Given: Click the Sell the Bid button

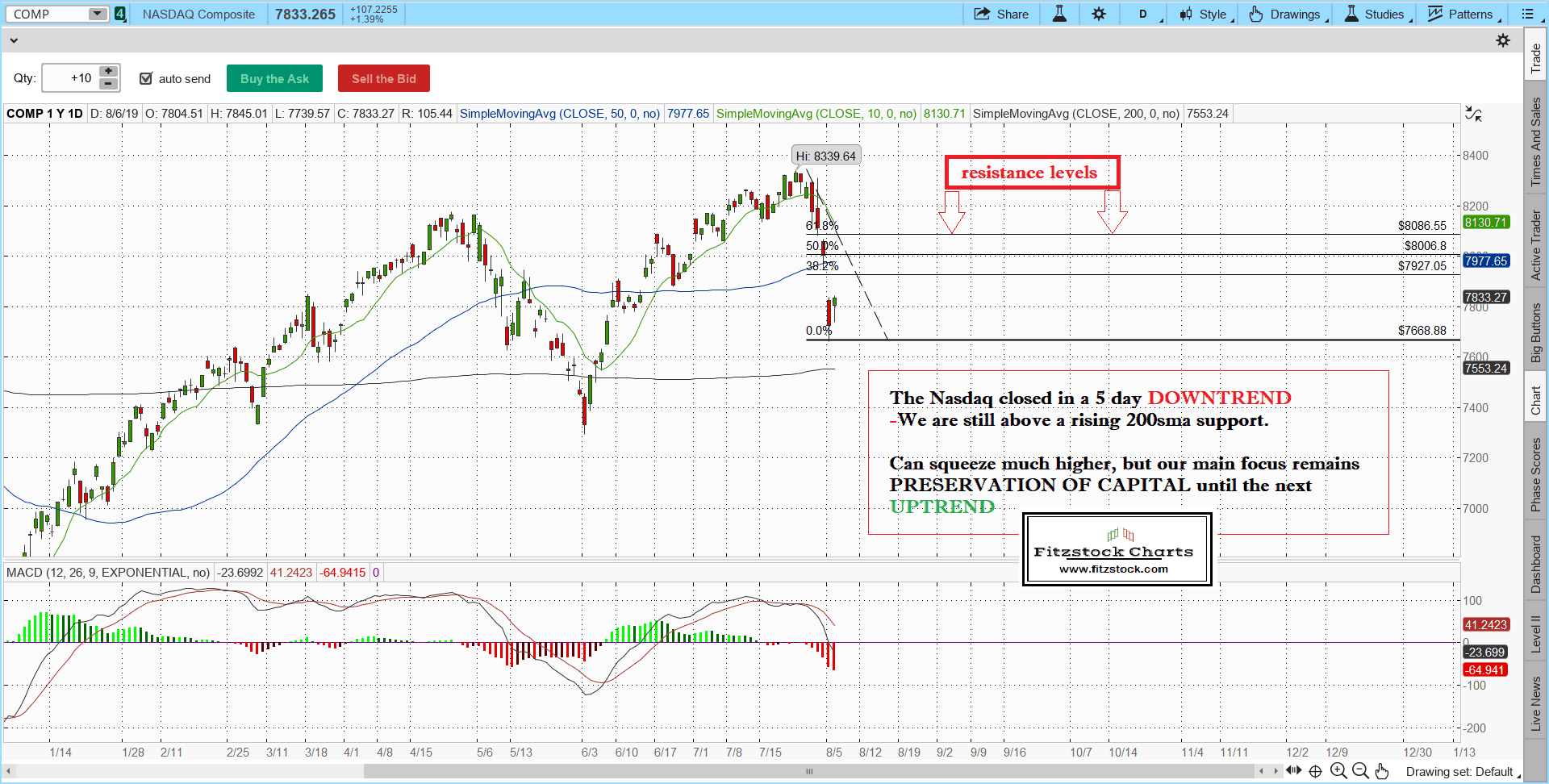Looking at the screenshot, I should tap(384, 78).
